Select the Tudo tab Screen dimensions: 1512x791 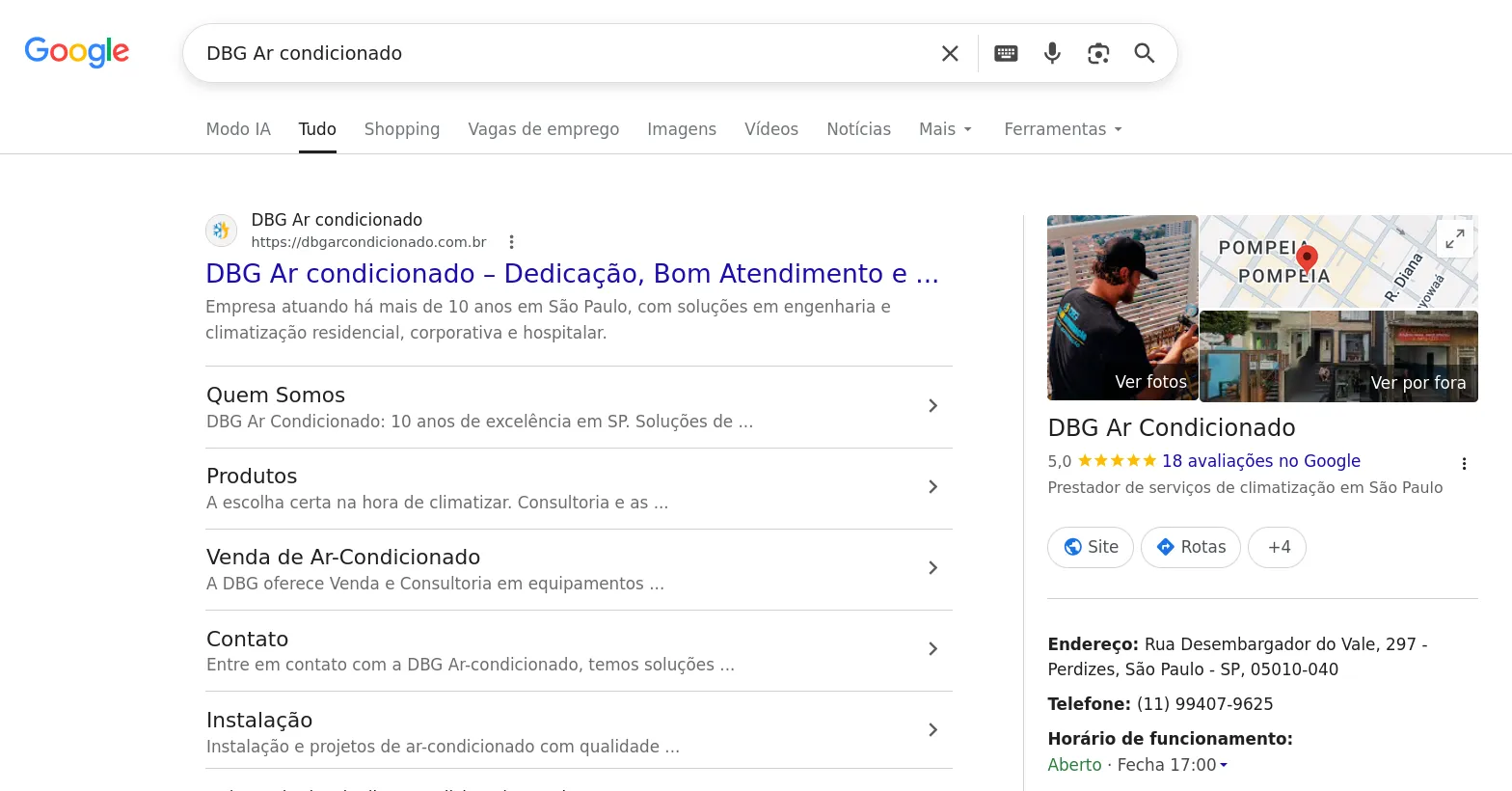pos(317,129)
